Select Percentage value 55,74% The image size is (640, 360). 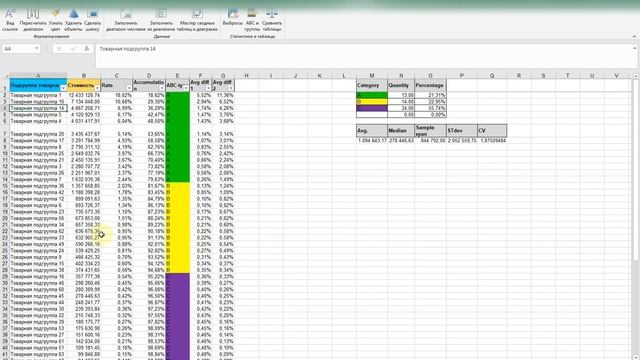(430, 108)
